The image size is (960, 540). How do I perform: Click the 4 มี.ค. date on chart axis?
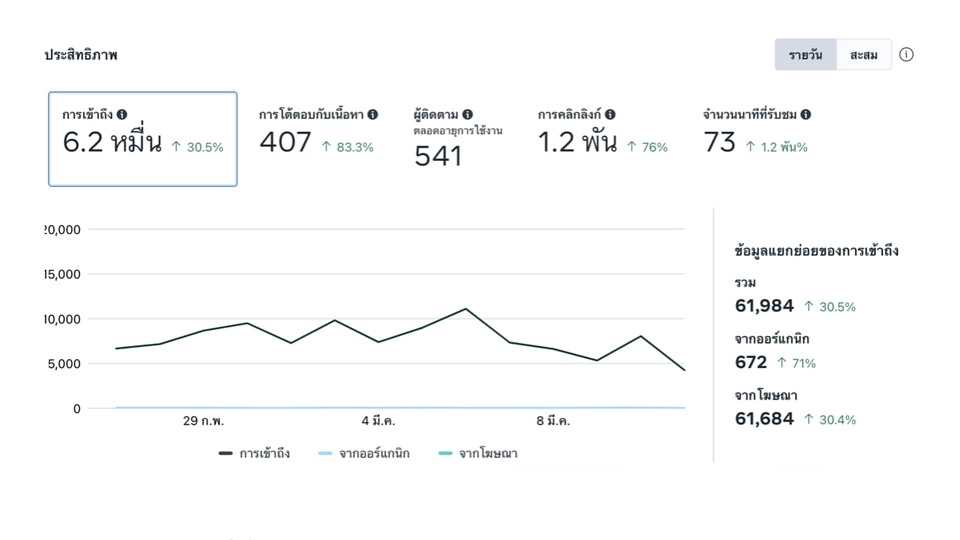pyautogui.click(x=378, y=421)
